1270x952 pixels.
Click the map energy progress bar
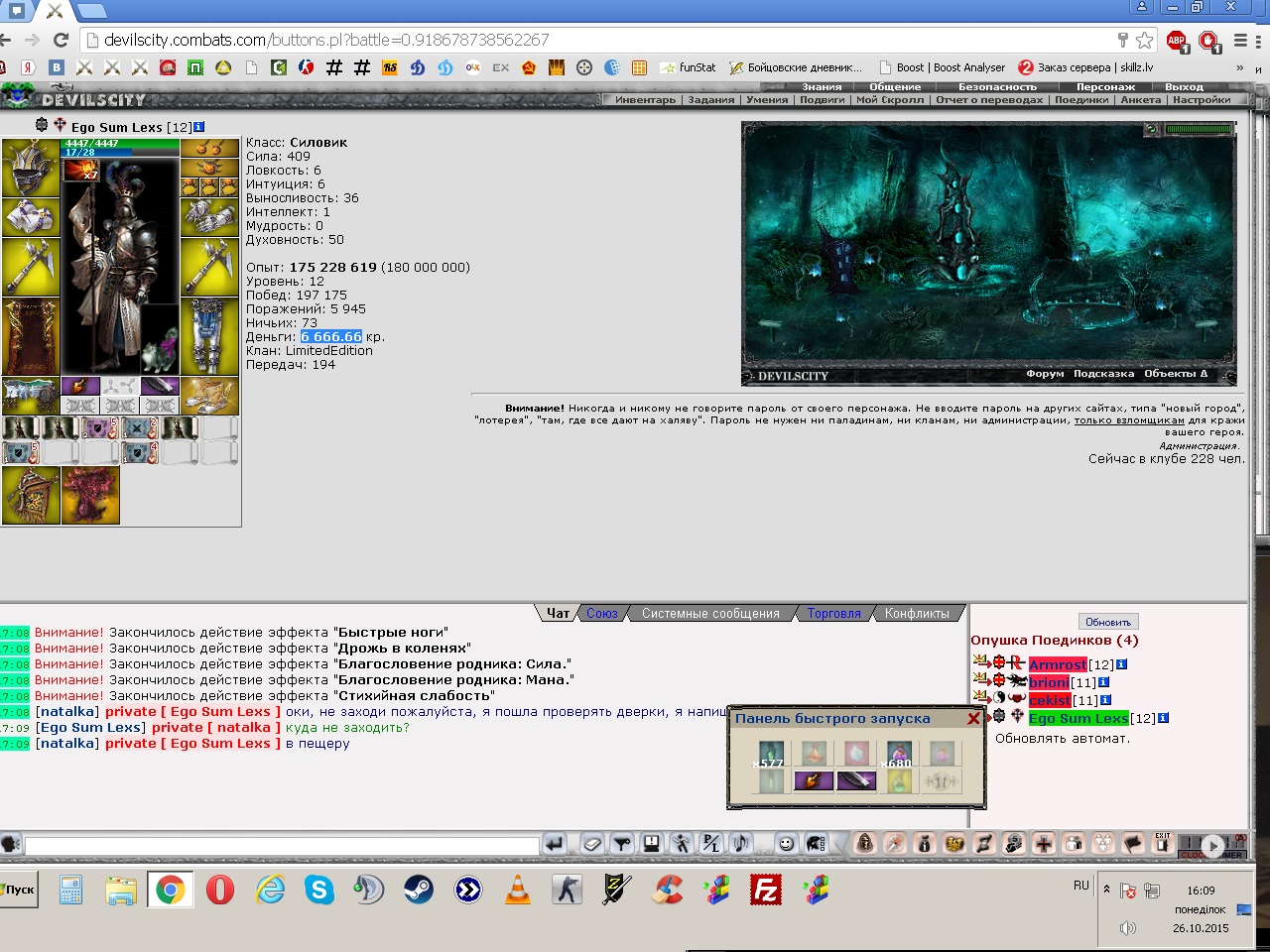tap(1199, 129)
